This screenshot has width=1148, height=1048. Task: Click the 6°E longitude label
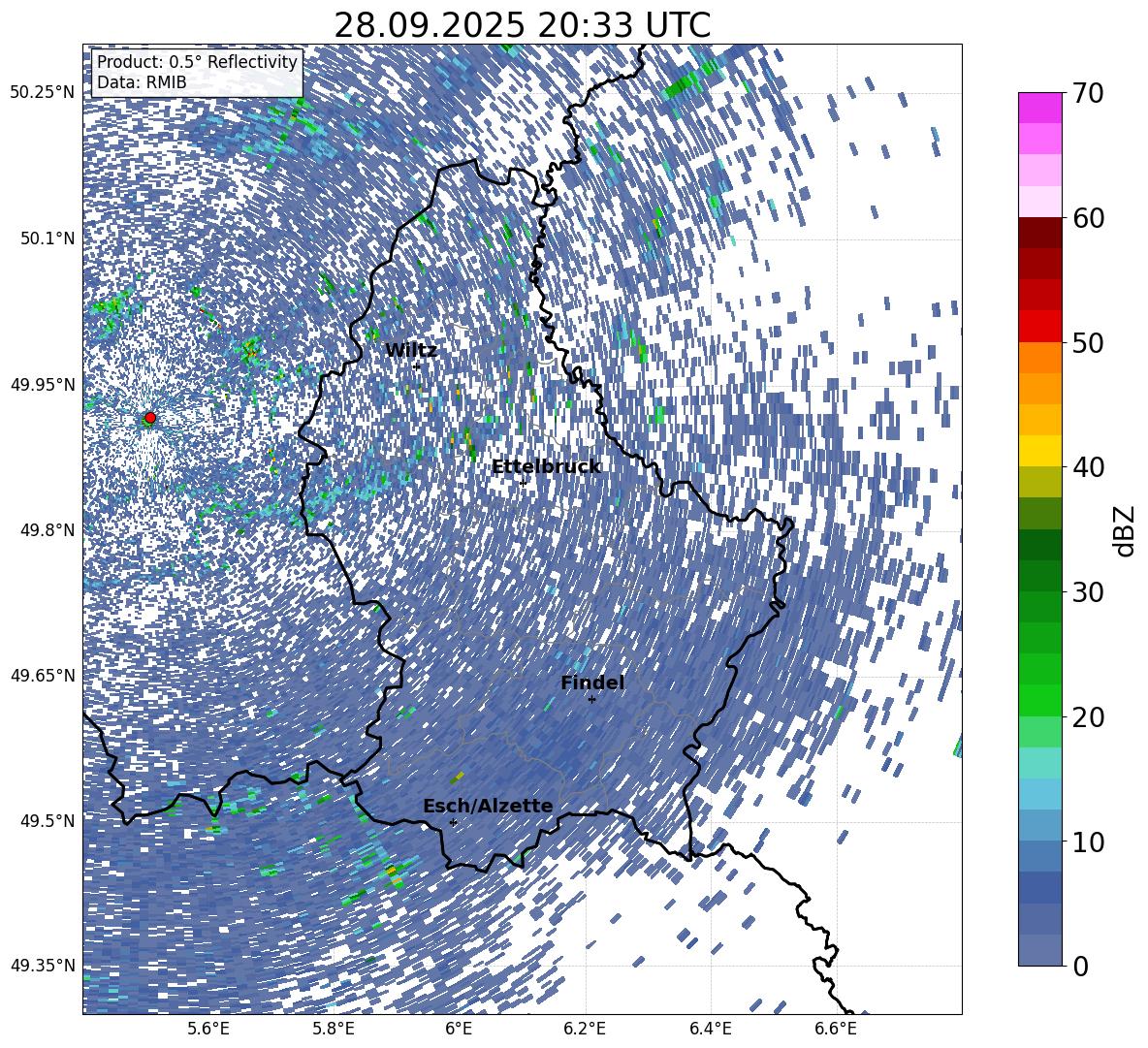[459, 1029]
